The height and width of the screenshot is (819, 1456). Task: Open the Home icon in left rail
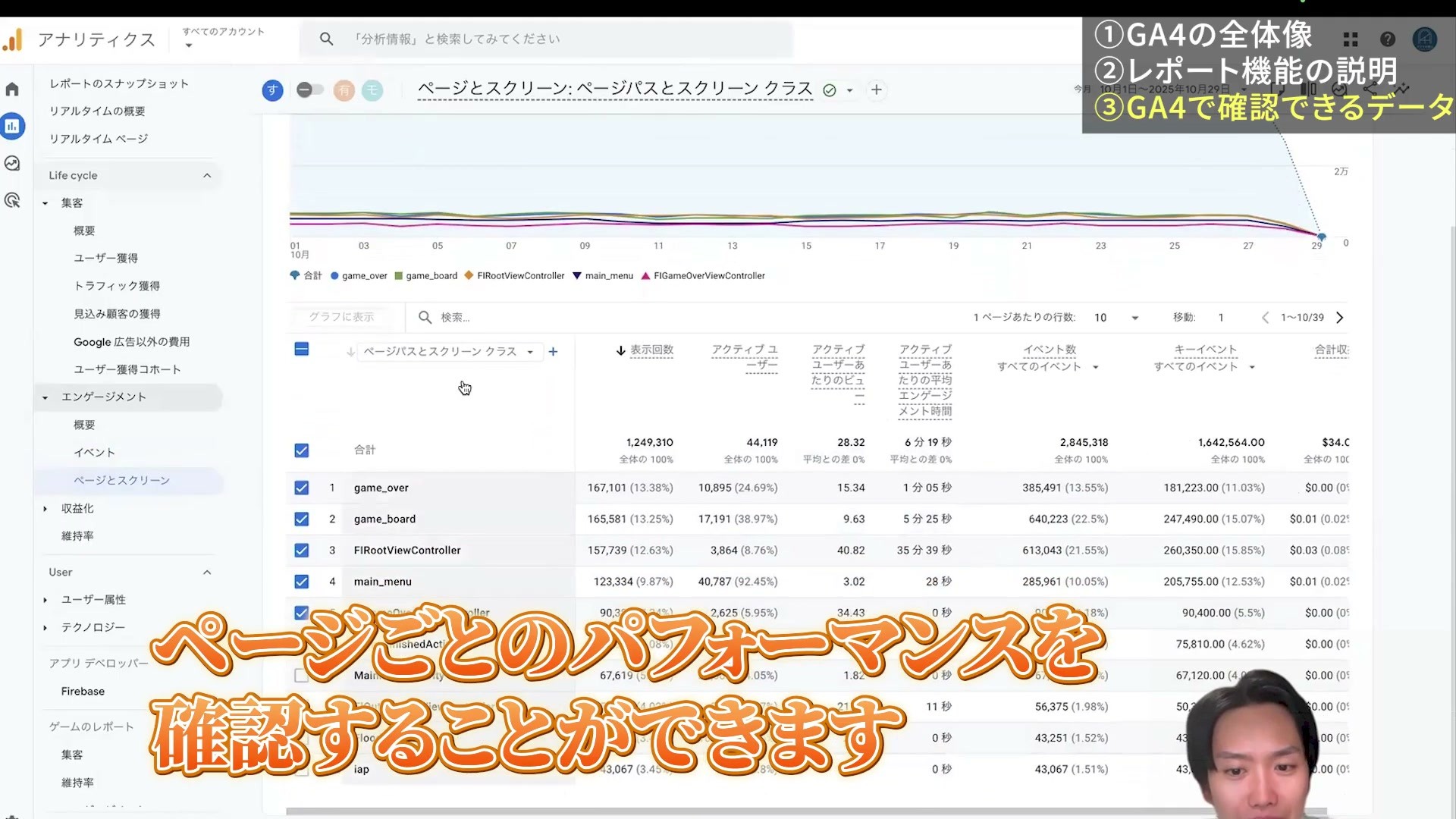coord(12,89)
